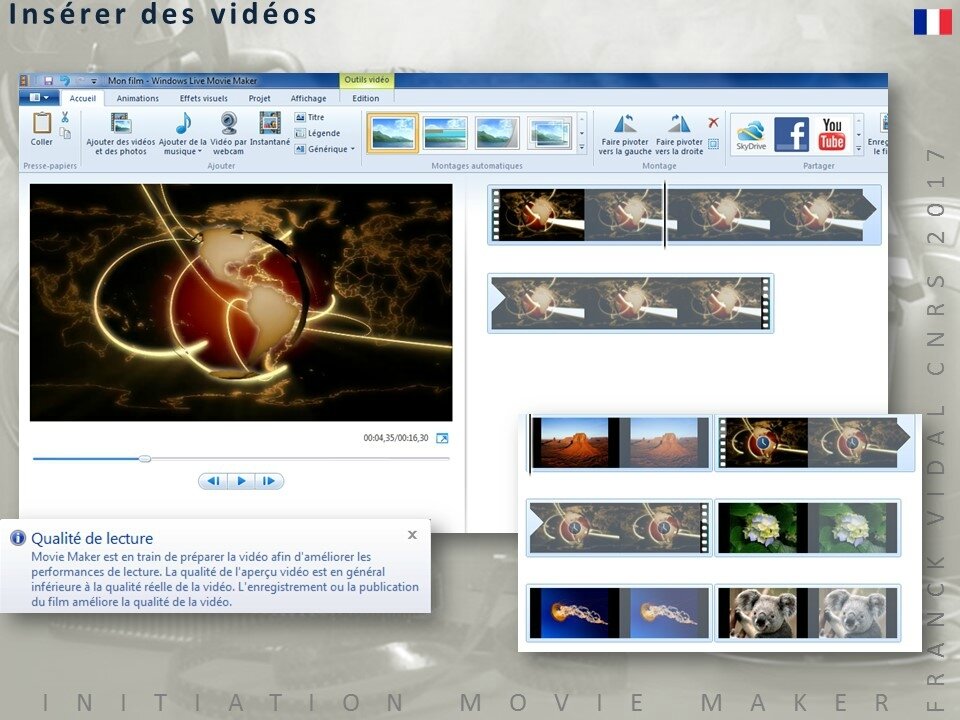Click the select-all icon below the red X
Viewport: 960px width, 720px height.
point(713,144)
